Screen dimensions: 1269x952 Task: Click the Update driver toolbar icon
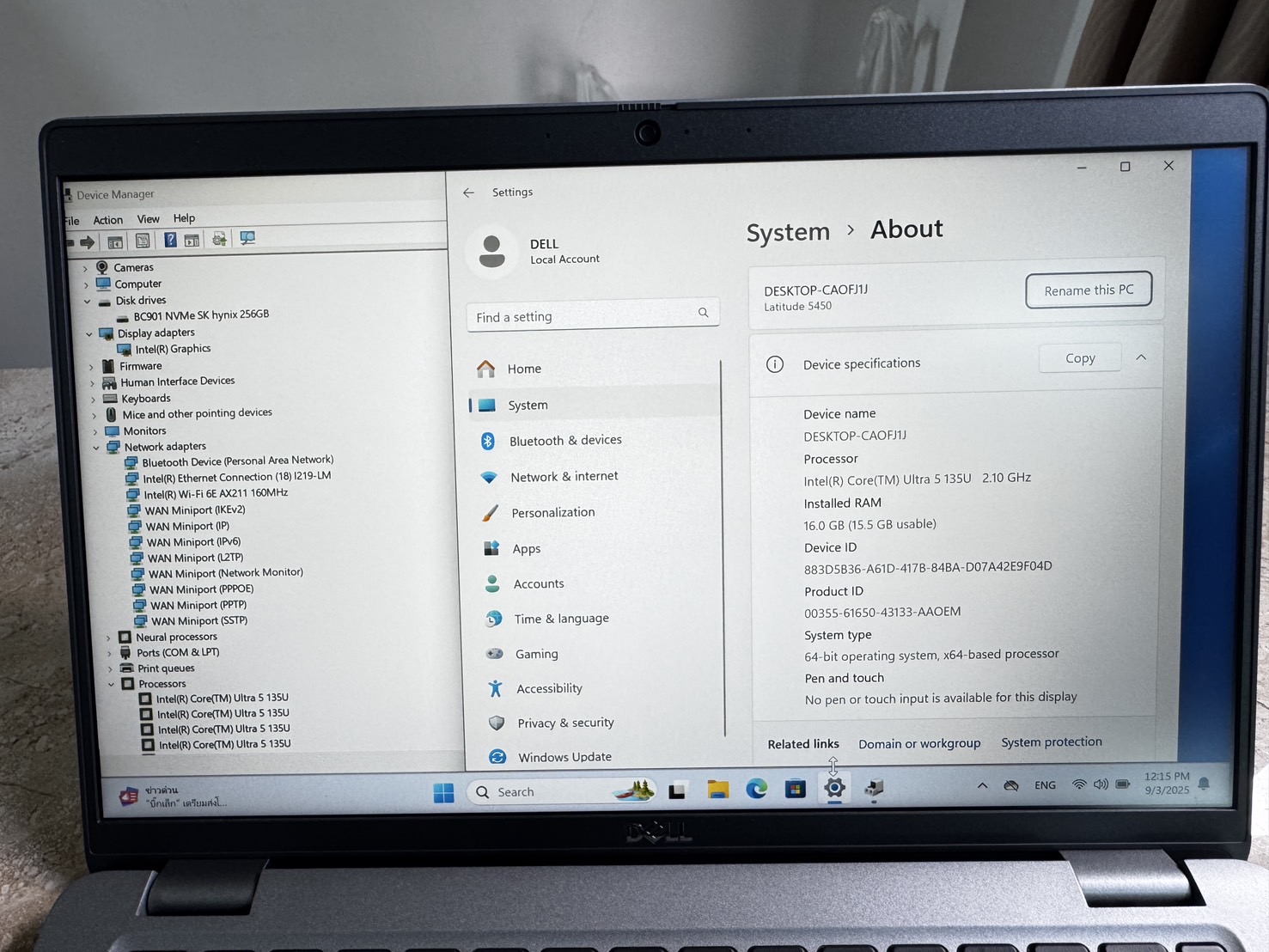pos(220,239)
